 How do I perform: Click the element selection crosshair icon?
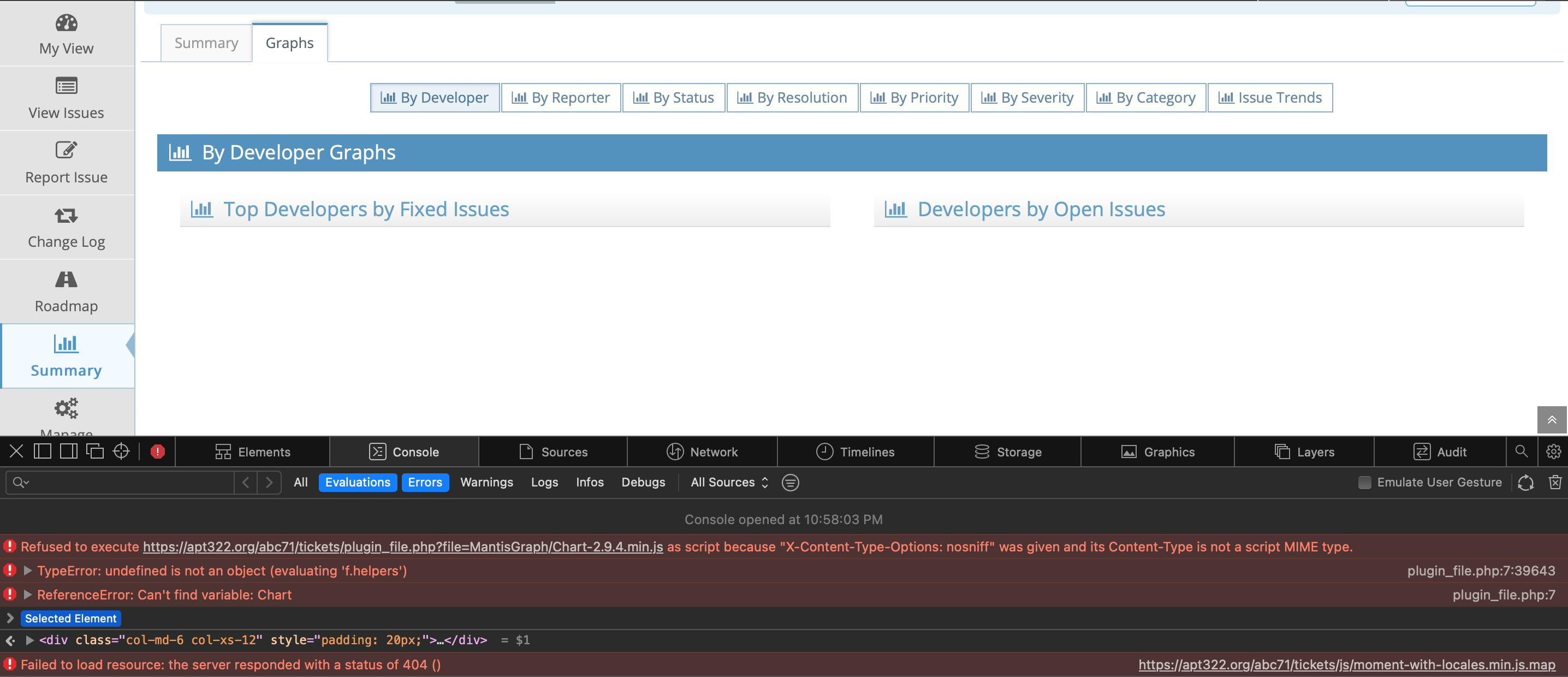(121, 451)
